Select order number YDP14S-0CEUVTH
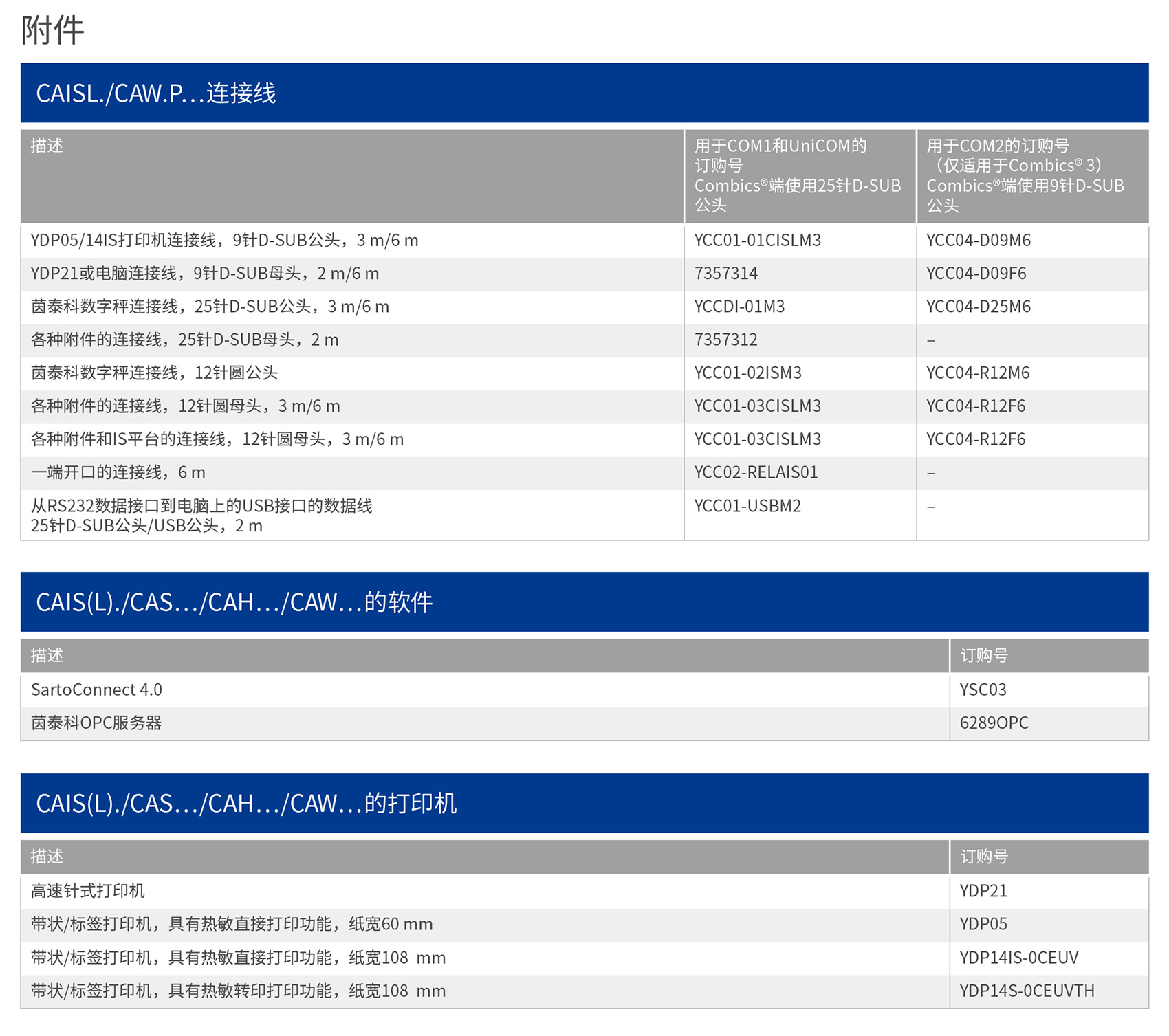 tap(1027, 991)
